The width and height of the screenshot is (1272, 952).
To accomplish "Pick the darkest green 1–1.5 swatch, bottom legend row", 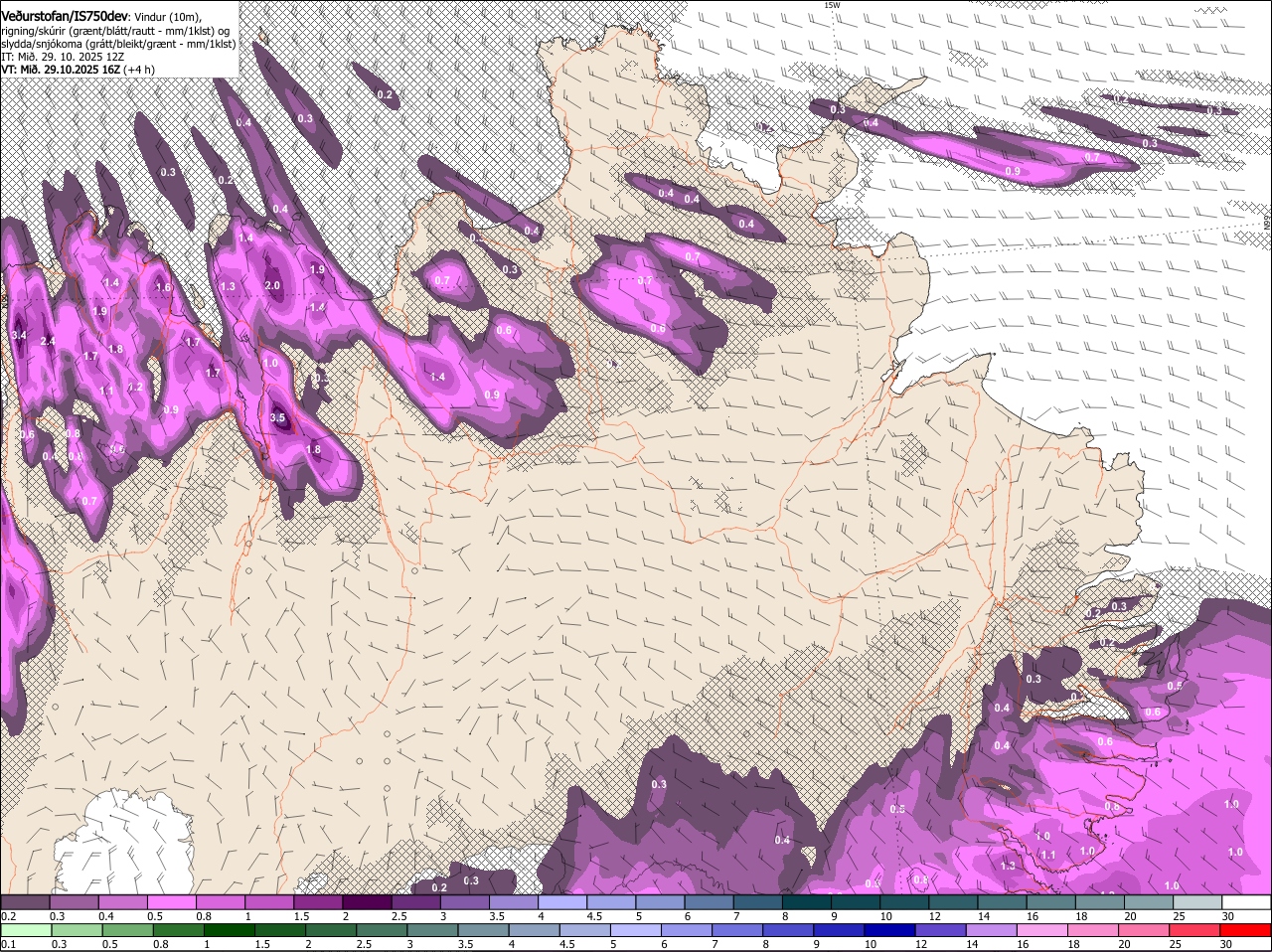I will coord(229,930).
